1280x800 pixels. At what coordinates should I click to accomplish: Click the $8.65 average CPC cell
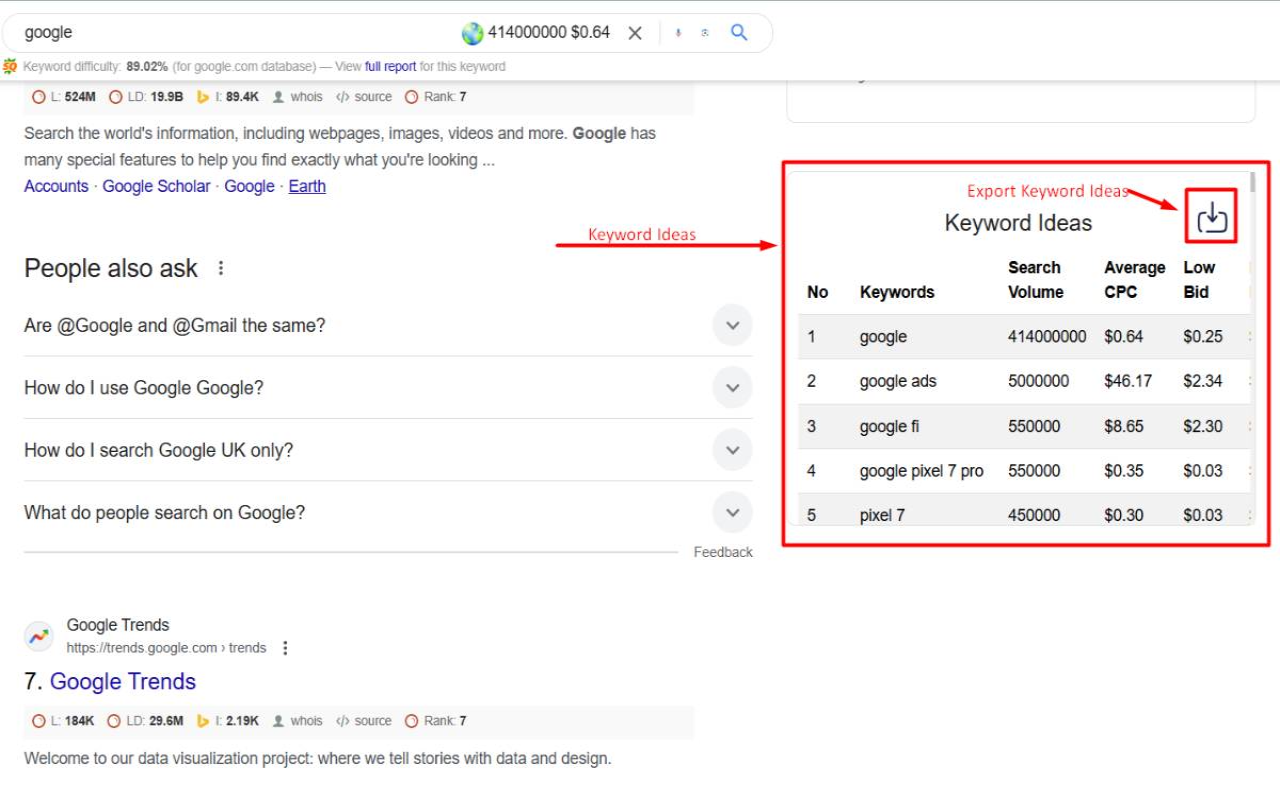coord(1124,426)
